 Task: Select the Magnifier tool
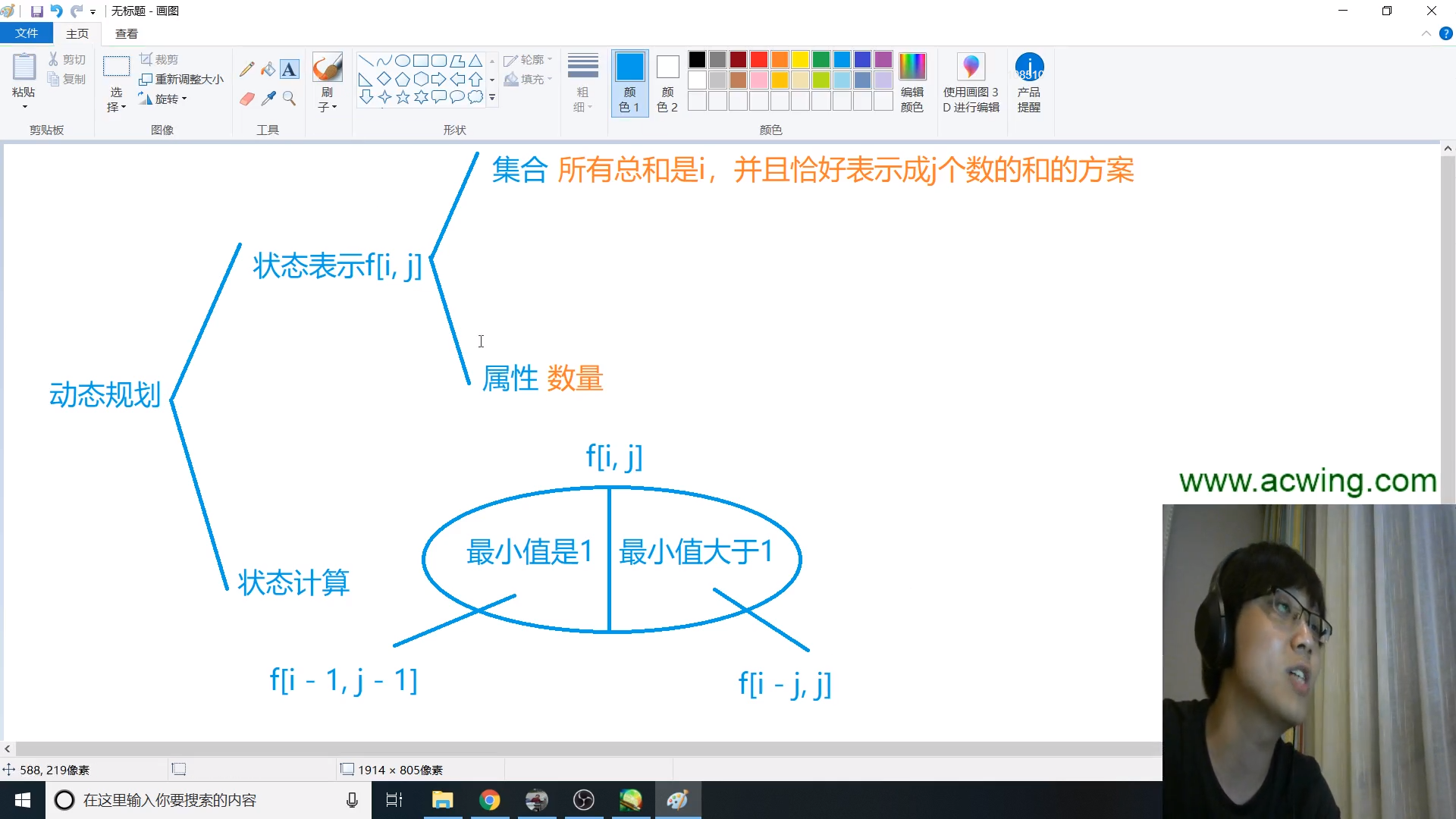(x=289, y=99)
